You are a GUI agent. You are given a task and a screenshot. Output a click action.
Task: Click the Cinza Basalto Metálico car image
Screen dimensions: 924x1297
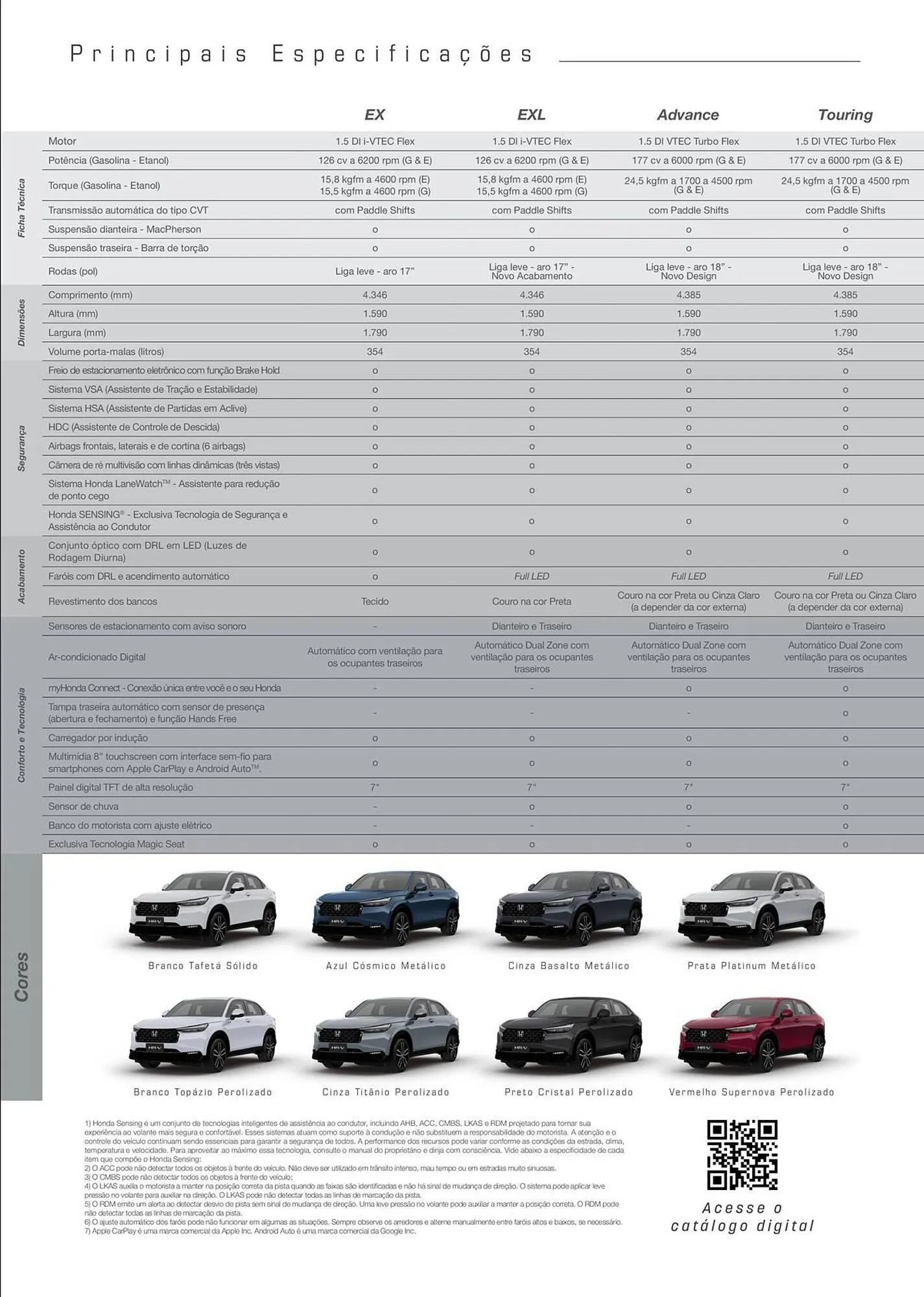(x=569, y=908)
